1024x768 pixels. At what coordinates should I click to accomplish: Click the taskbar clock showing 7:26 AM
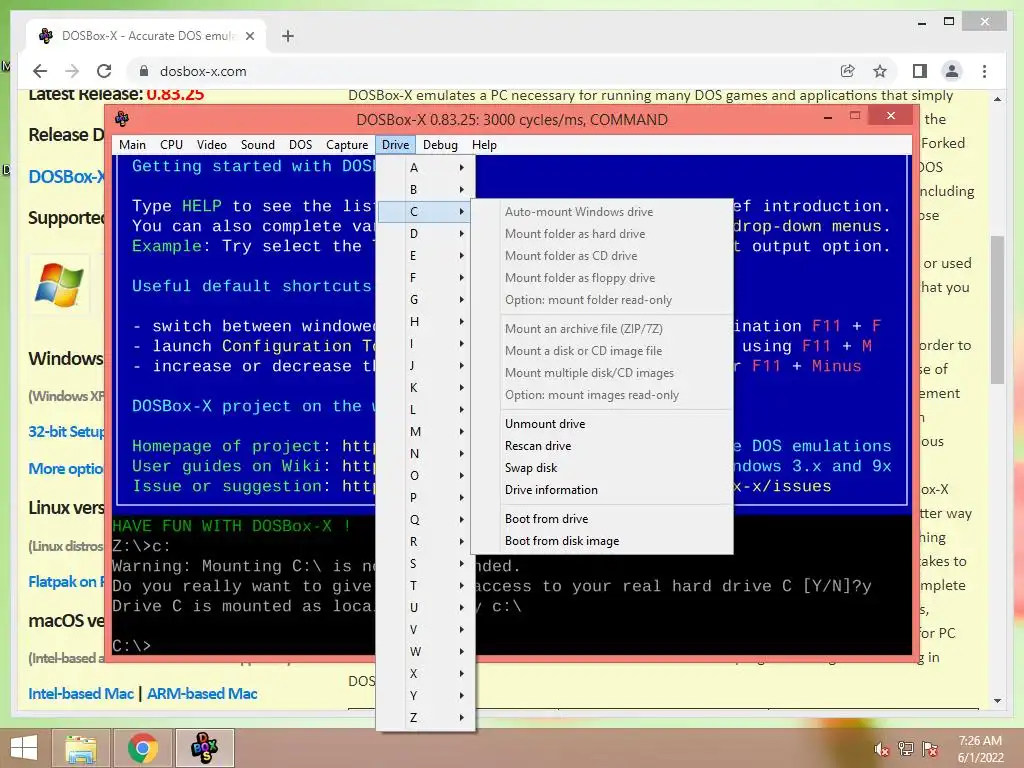(980, 749)
